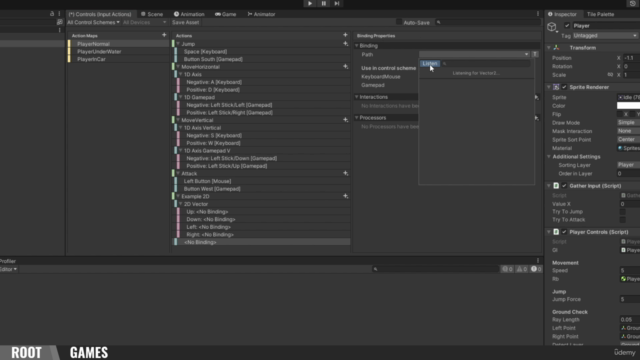Collapse the Interactions section

[x=357, y=97]
